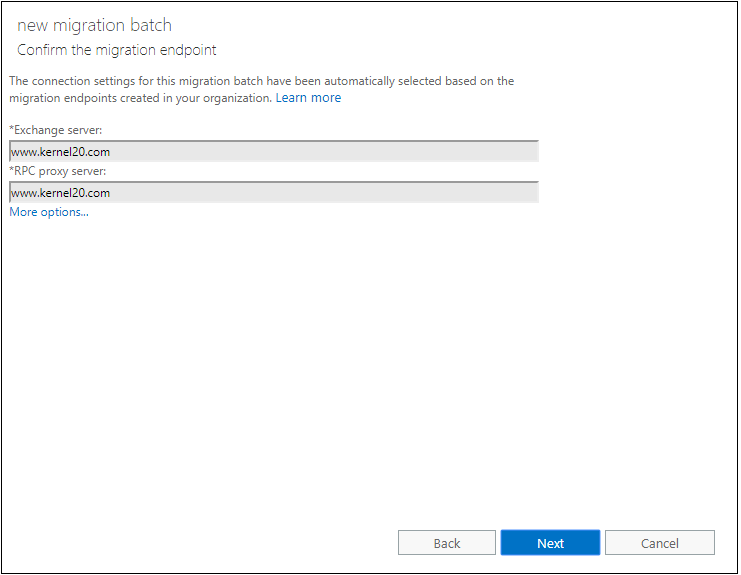Focus the Exchange server text field

click(x=274, y=151)
